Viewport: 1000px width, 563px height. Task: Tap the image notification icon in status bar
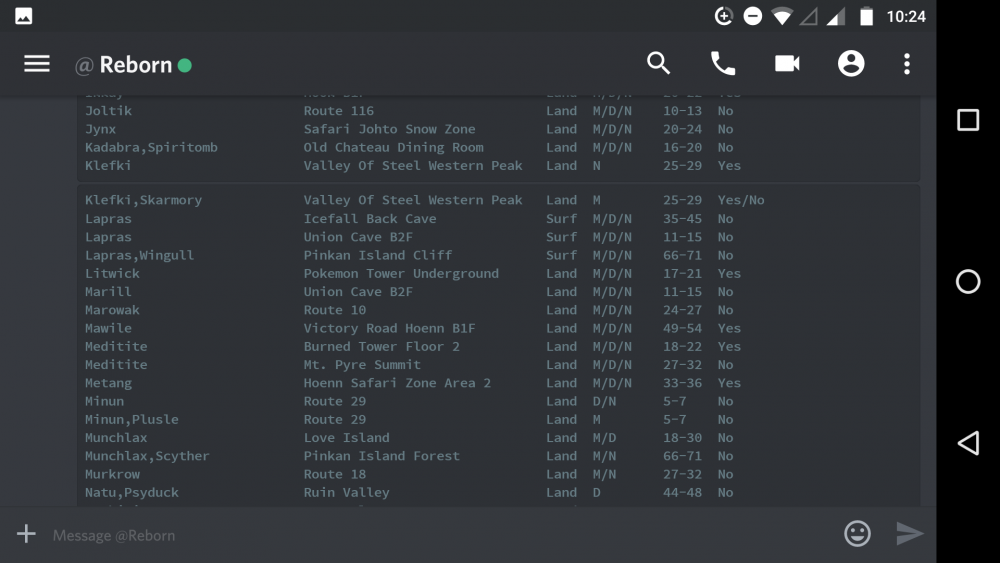(x=23, y=16)
